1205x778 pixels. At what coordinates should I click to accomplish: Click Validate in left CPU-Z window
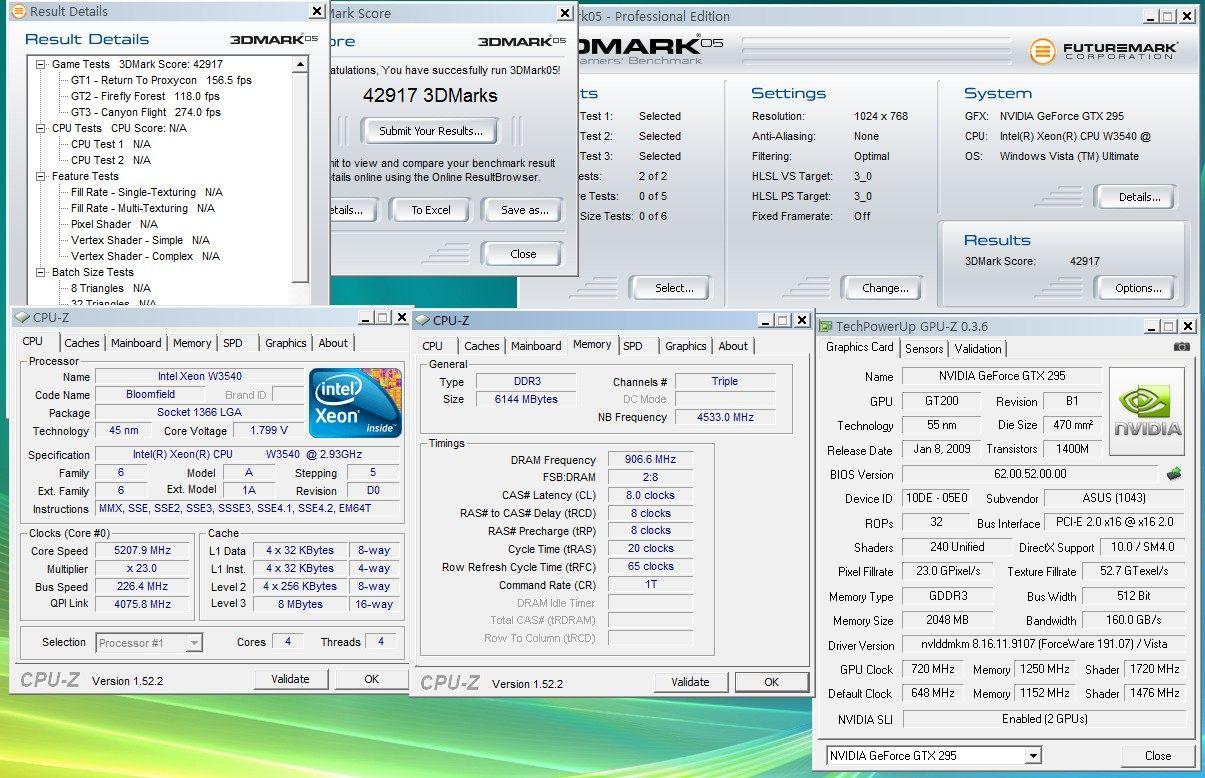pyautogui.click(x=290, y=679)
